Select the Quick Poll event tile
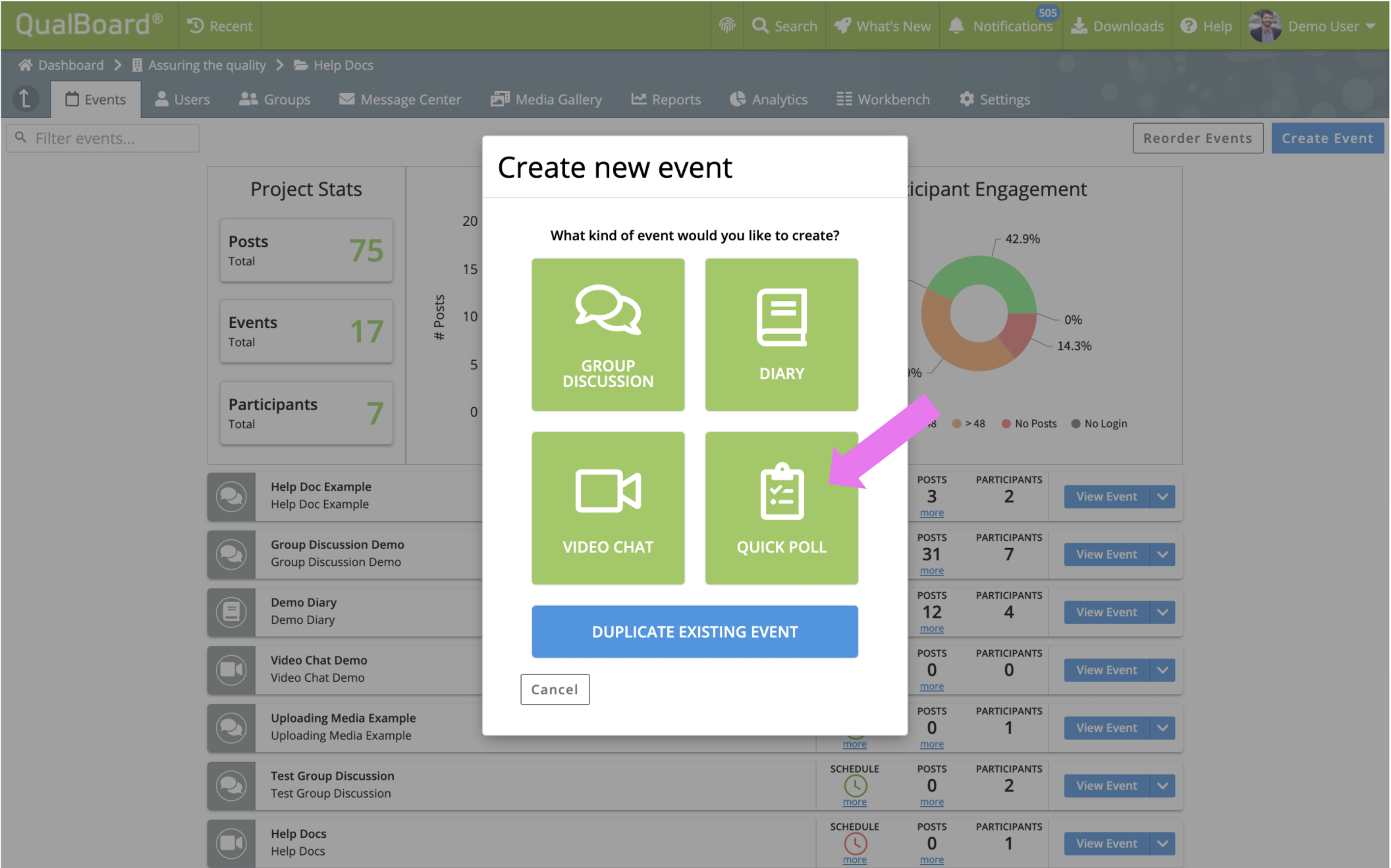Screen dimensions: 1391x868 click(x=781, y=508)
